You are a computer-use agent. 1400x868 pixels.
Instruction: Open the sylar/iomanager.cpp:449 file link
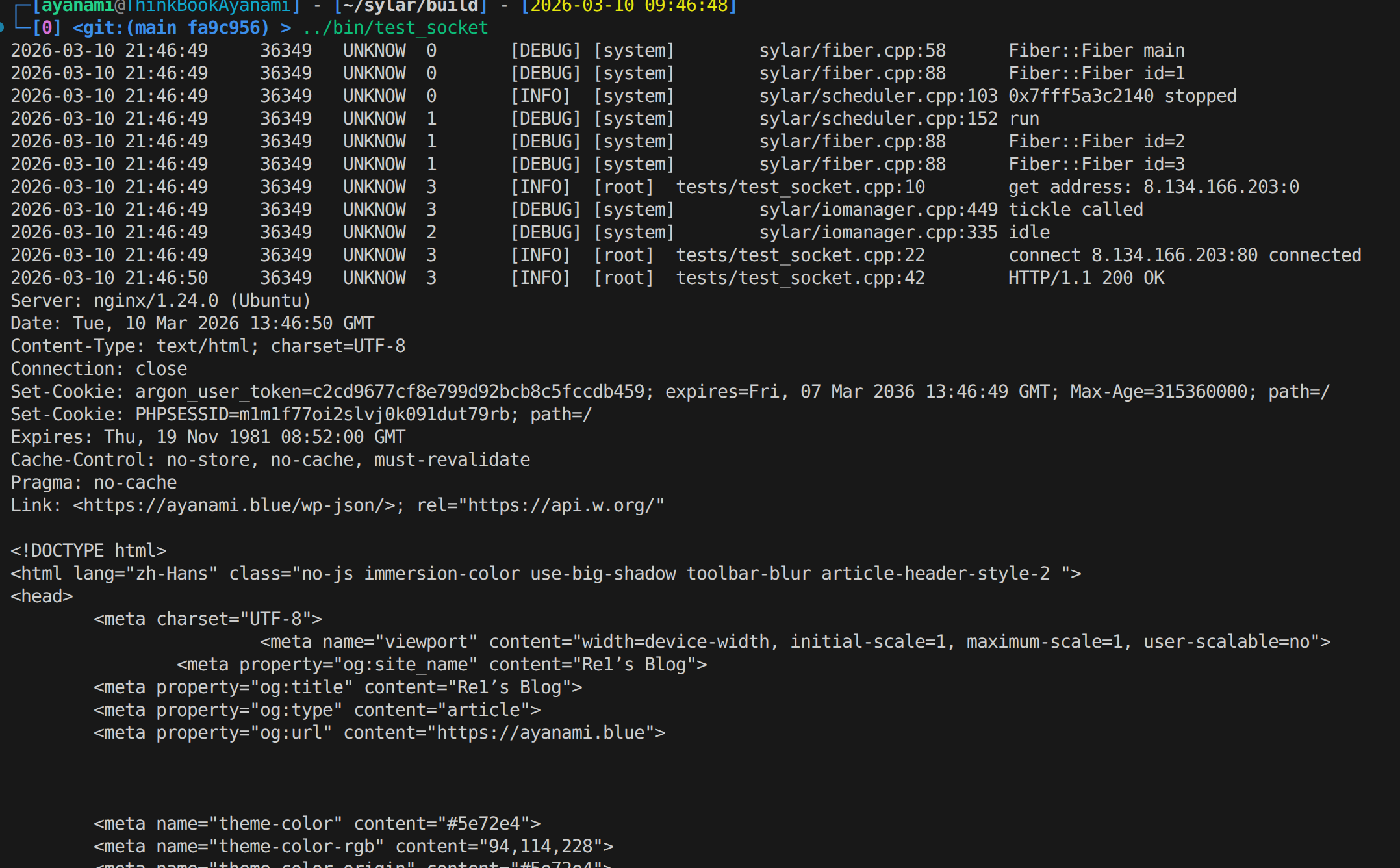[878, 210]
